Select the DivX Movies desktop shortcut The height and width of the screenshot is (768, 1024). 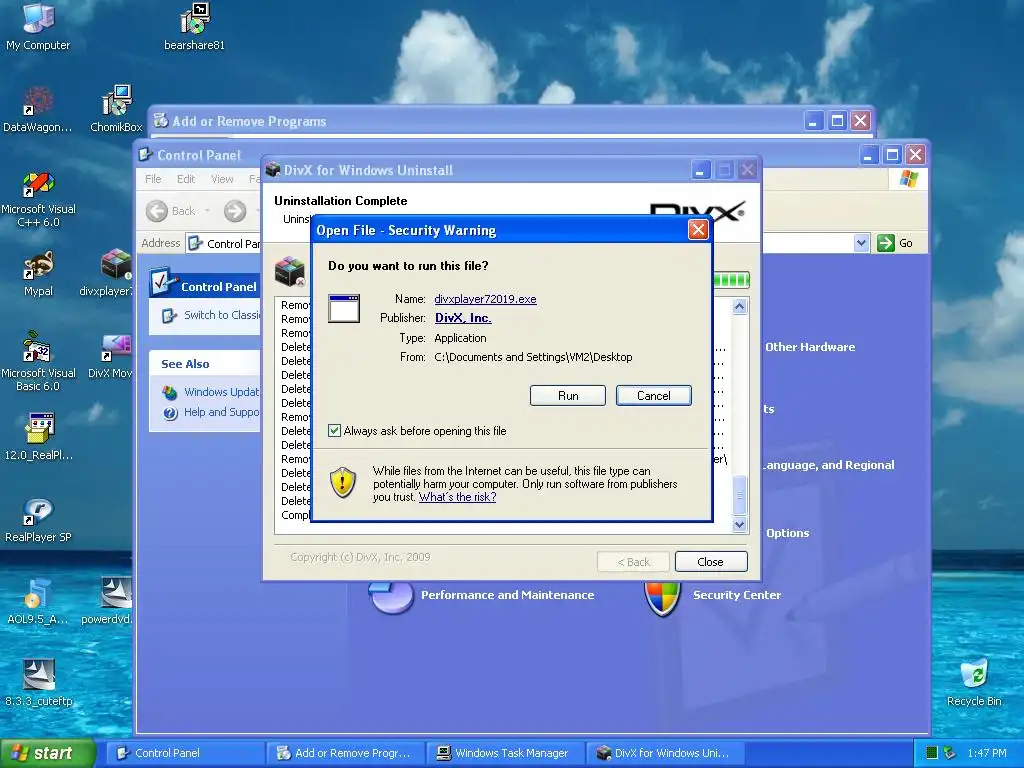tap(110, 355)
